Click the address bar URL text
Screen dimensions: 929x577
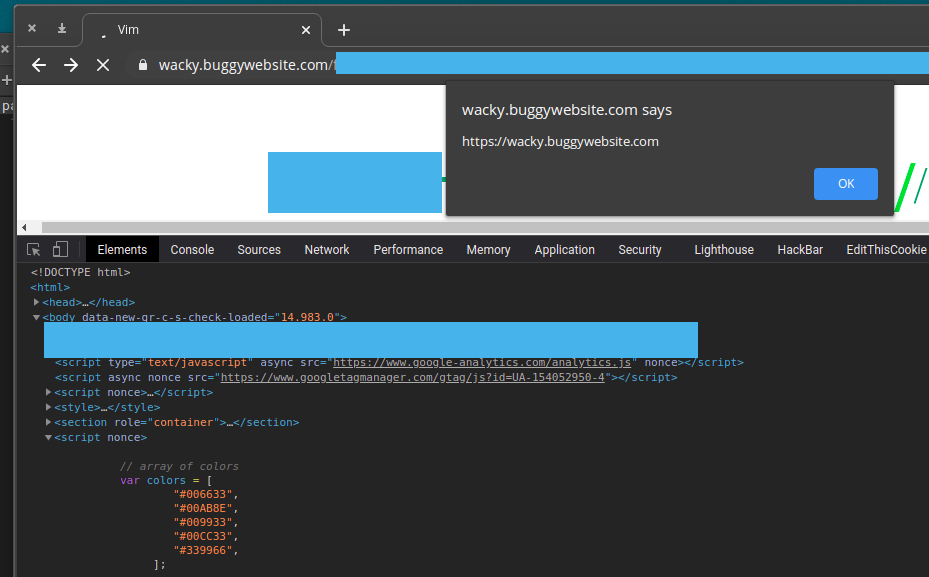tap(246, 65)
